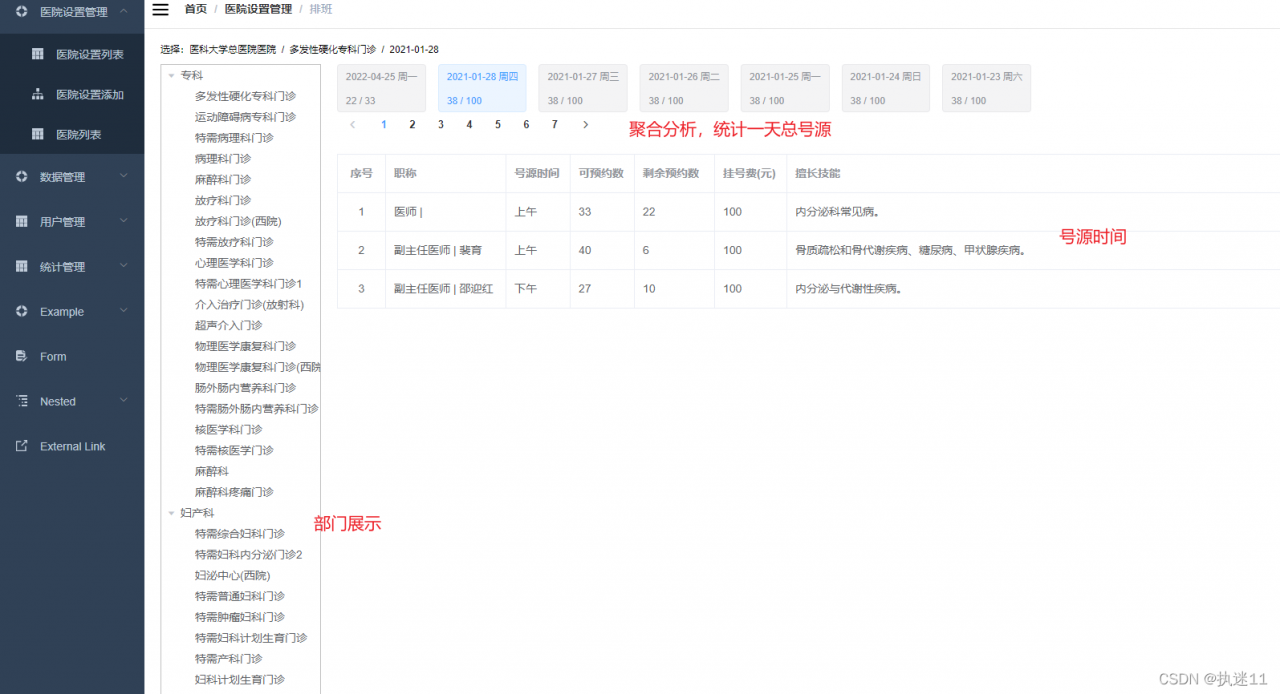Click the Example sidebar icon
Viewport: 1280px width, 694px height.
[24, 311]
